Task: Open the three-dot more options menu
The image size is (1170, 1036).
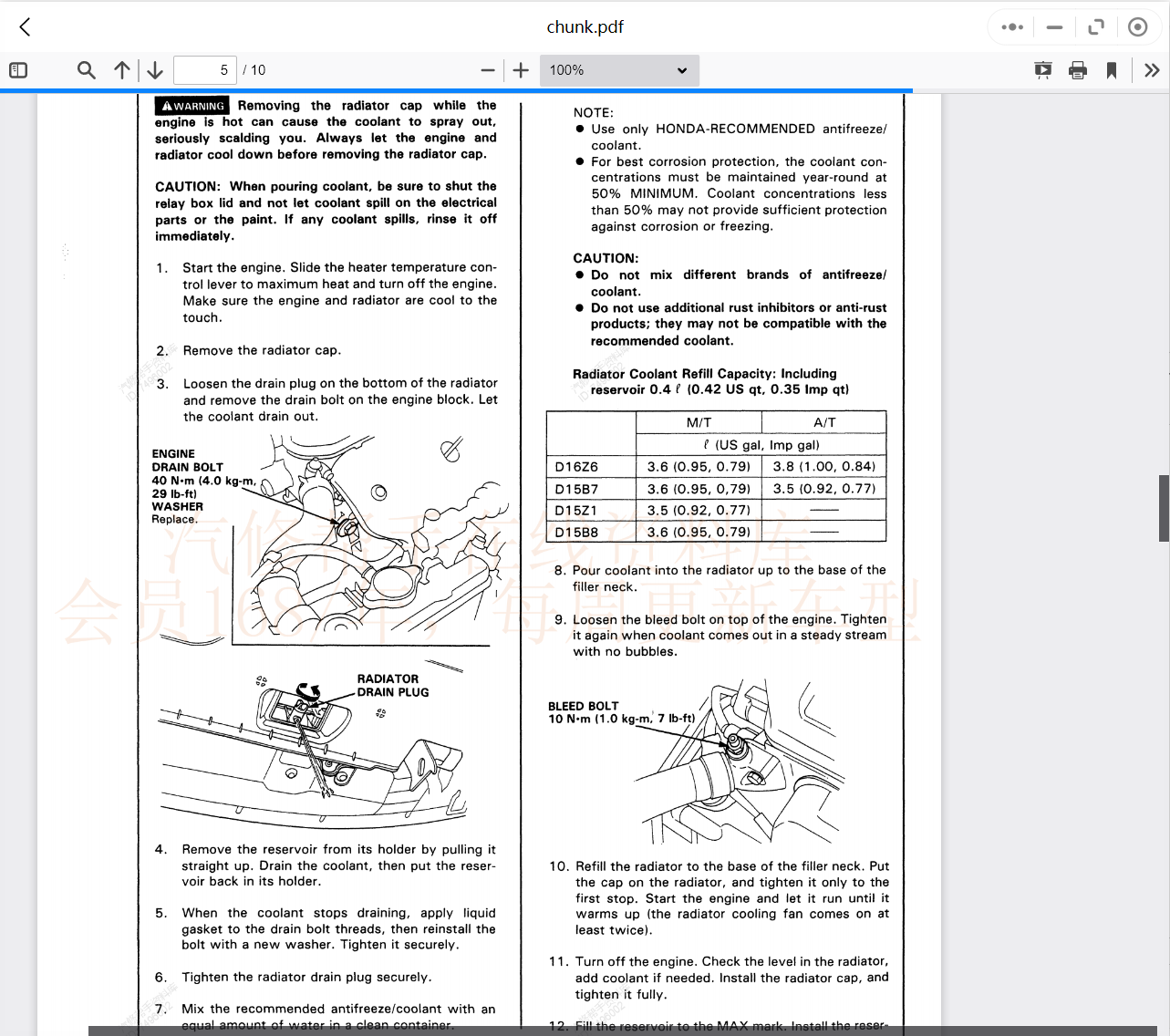Action: coord(1012,27)
